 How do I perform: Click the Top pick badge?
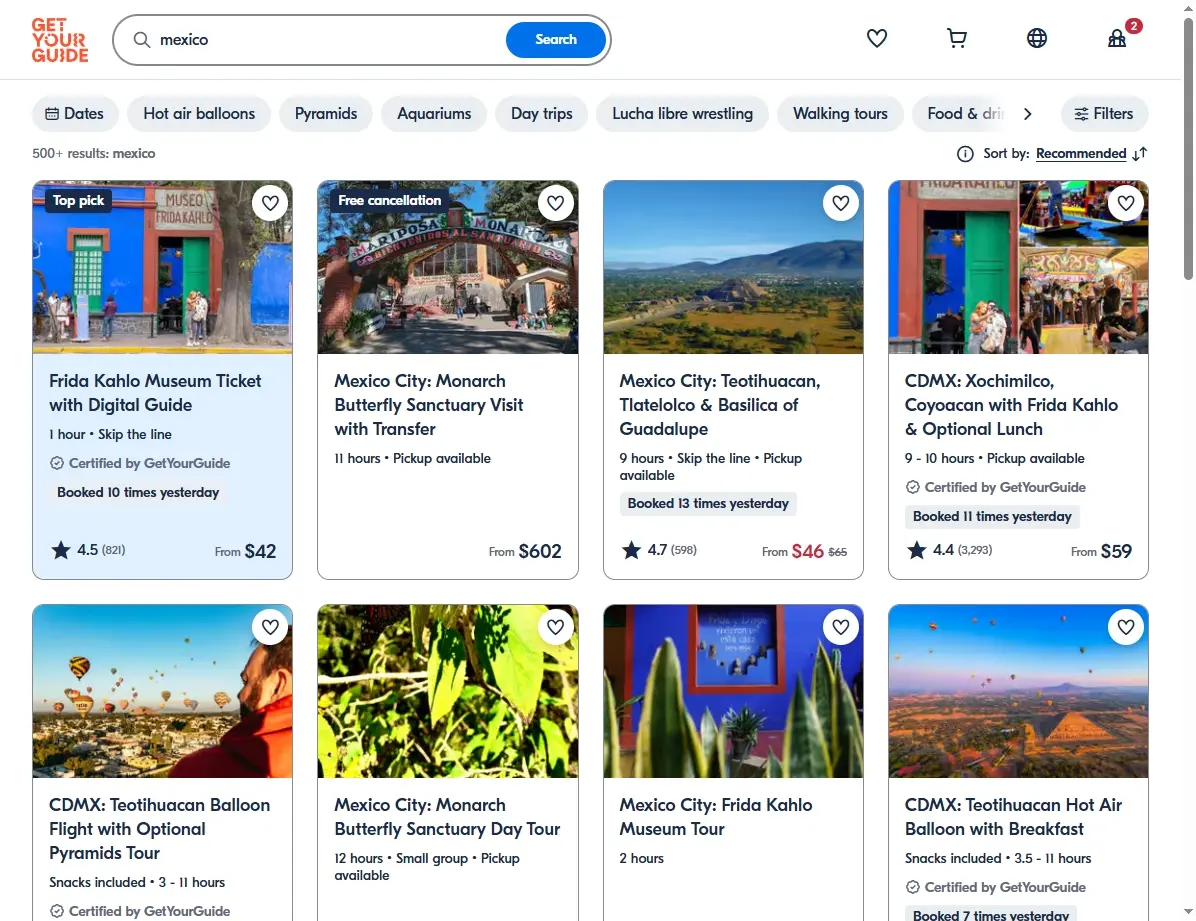tap(78, 201)
